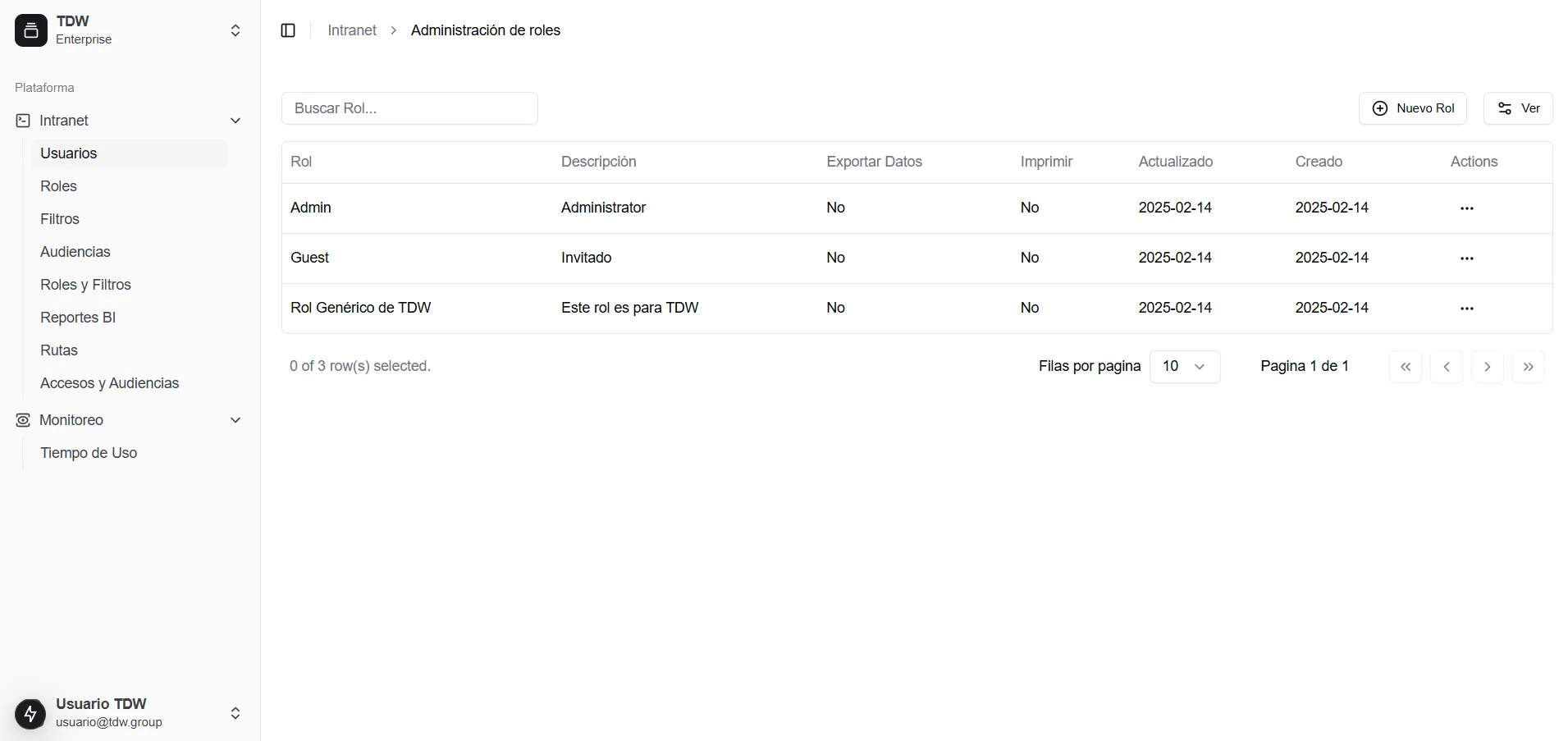Toggle the sidebar panel icon
This screenshot has height=741, width=1568.
point(288,30)
